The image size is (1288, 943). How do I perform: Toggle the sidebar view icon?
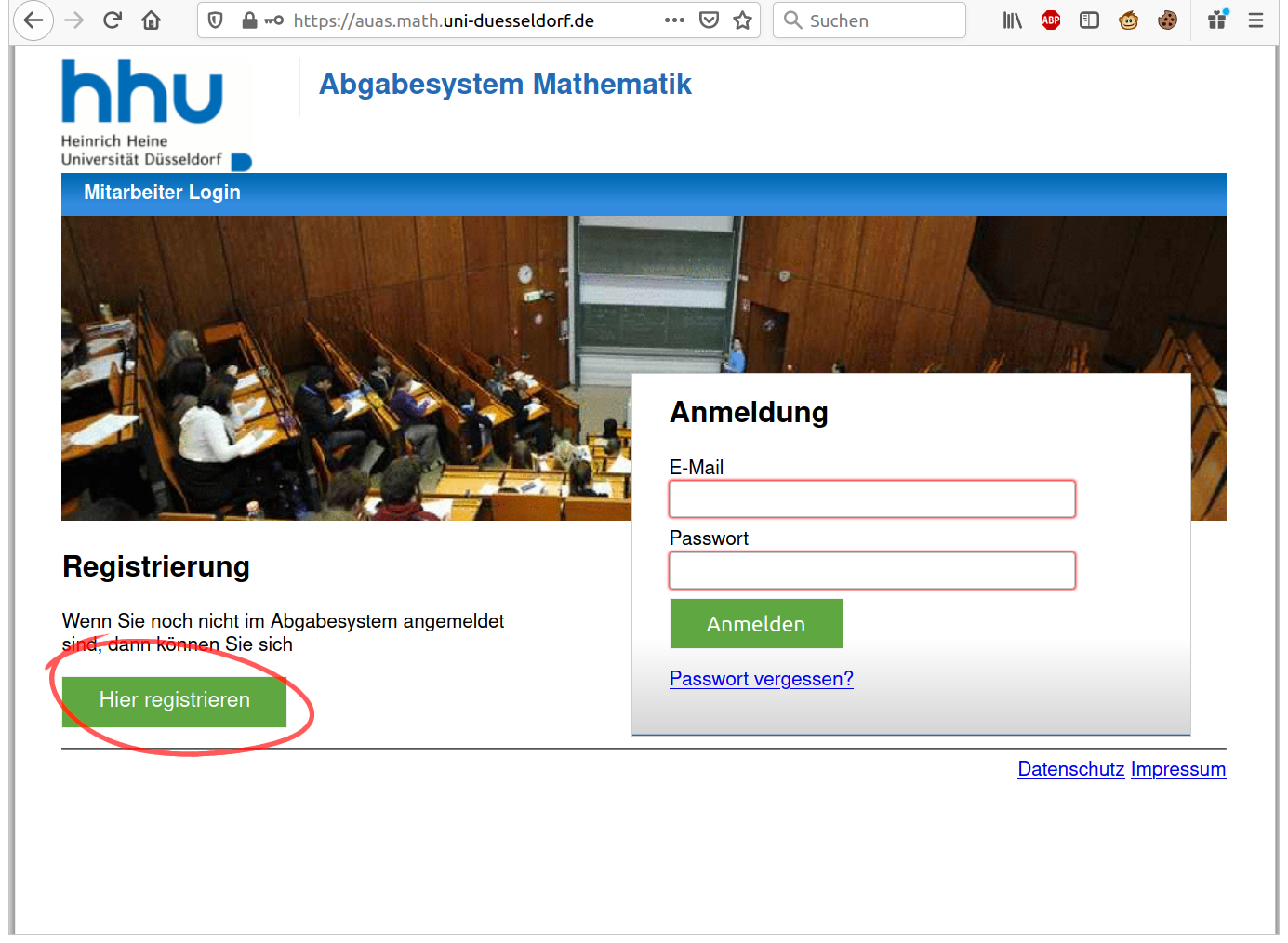coord(1089,20)
